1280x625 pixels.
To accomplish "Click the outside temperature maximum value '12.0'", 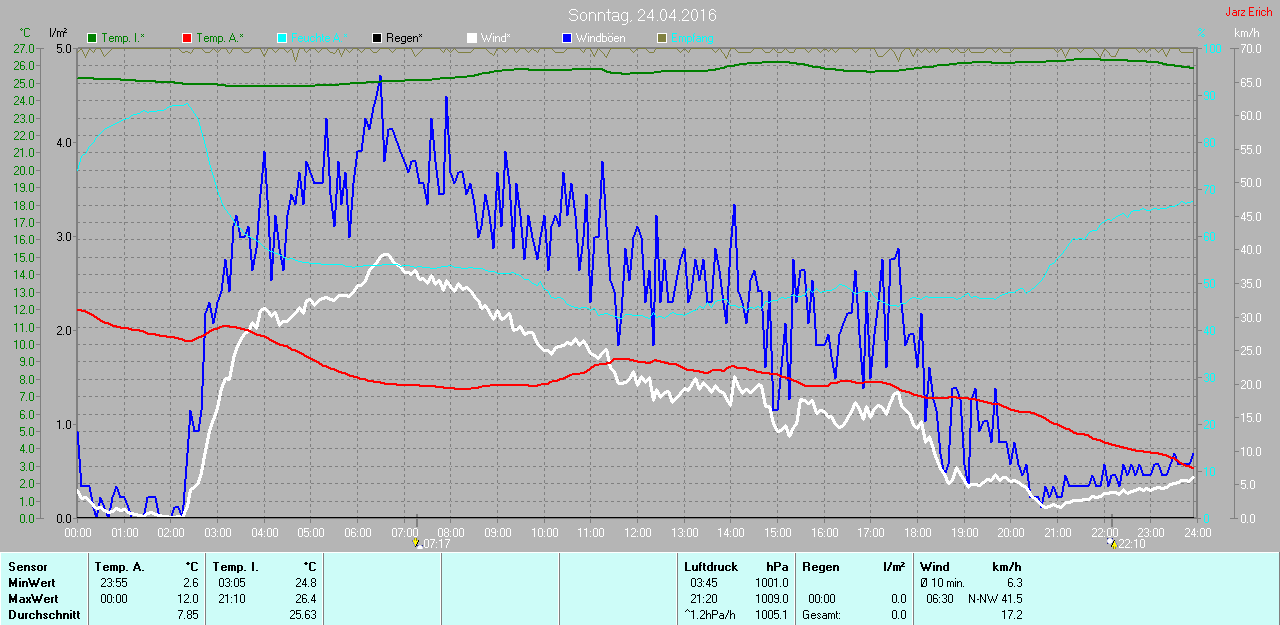I will (188, 599).
